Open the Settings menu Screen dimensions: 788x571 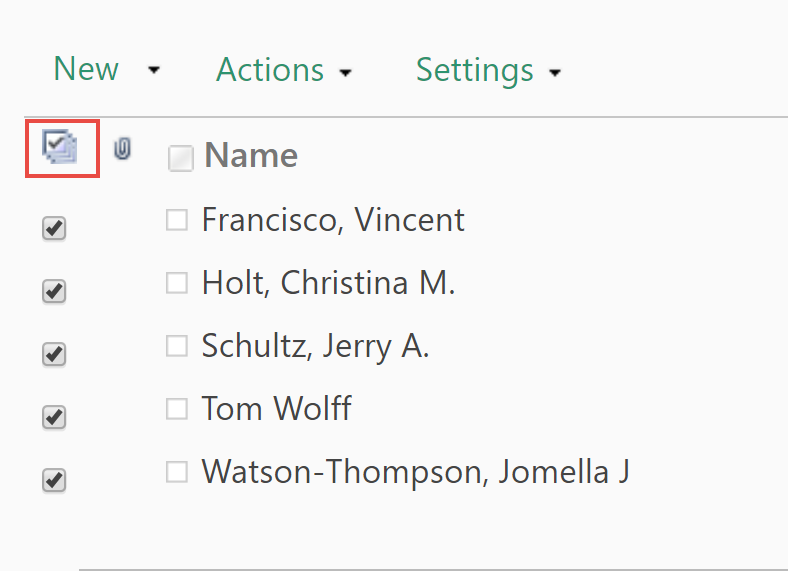474,70
